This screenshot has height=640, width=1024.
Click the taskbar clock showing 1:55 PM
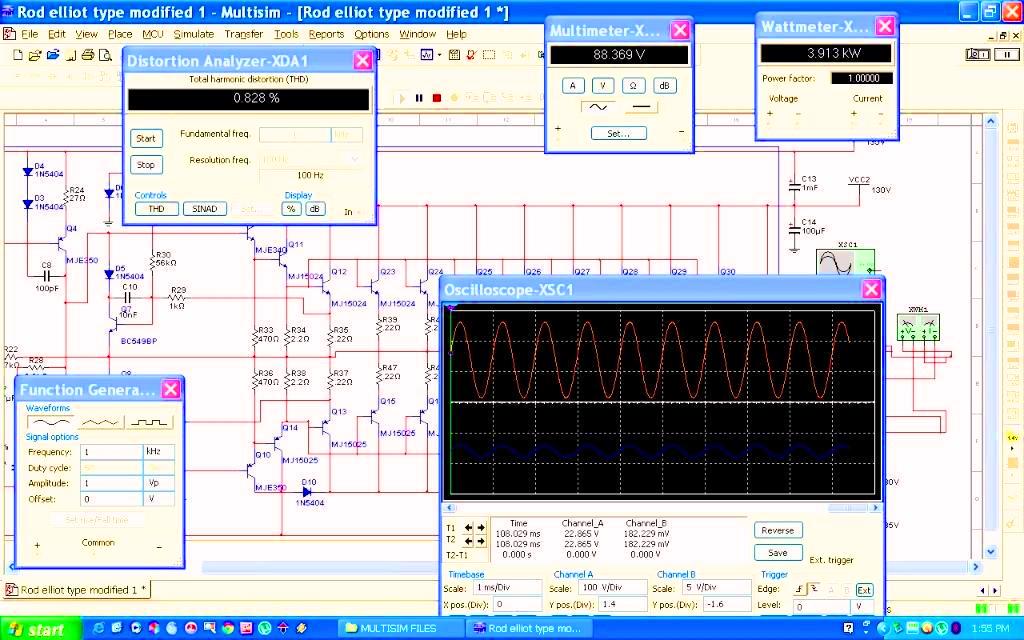990,628
